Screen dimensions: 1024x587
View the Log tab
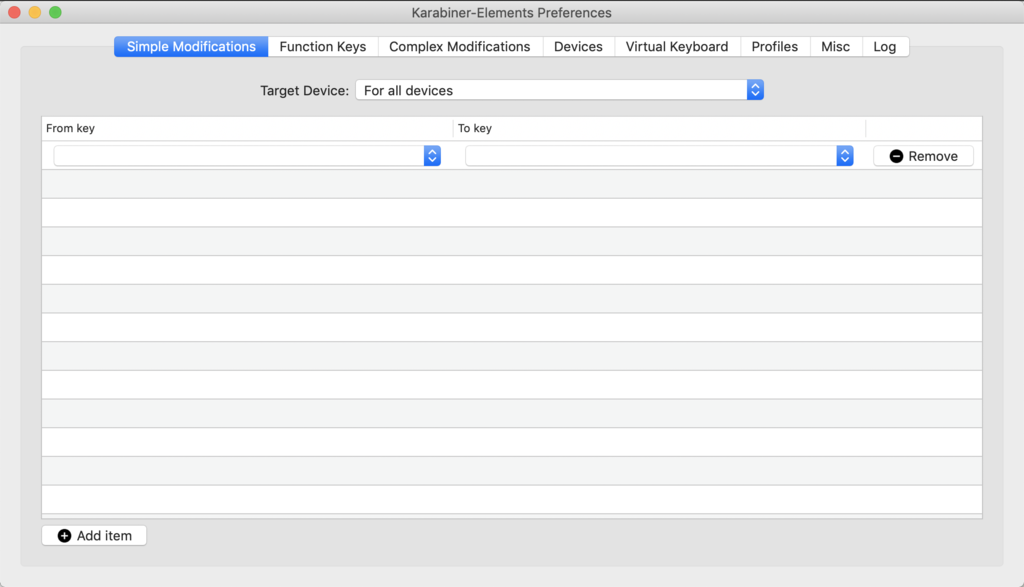pyautogui.click(x=885, y=46)
